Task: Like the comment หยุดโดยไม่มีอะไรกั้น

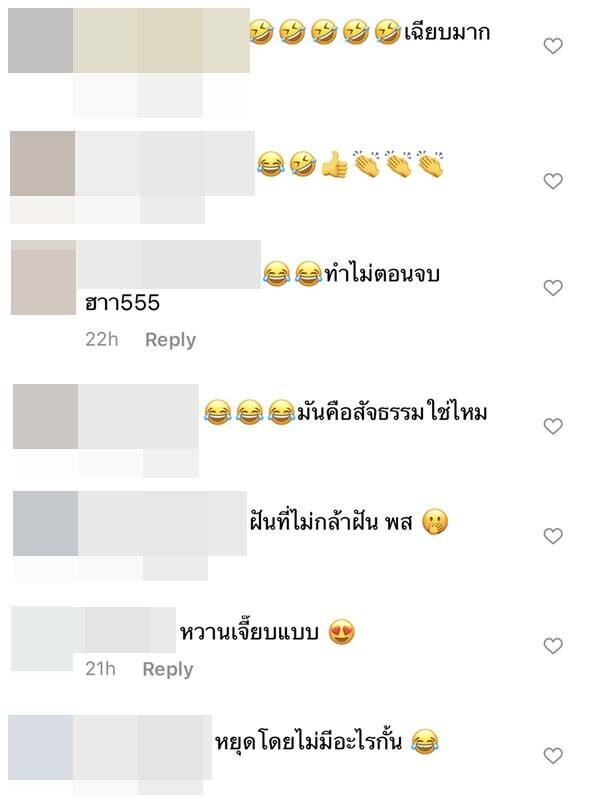Action: point(553,755)
